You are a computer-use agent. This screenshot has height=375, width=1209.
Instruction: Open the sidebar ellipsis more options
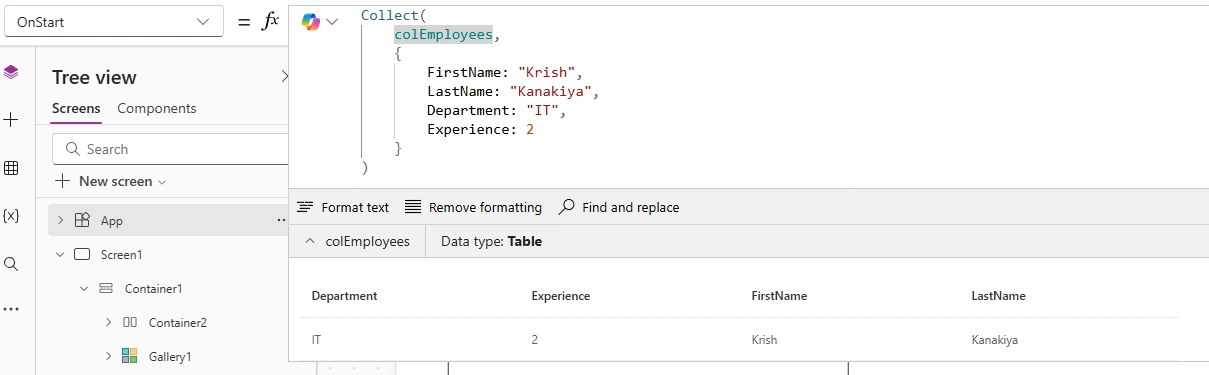tap(11, 309)
